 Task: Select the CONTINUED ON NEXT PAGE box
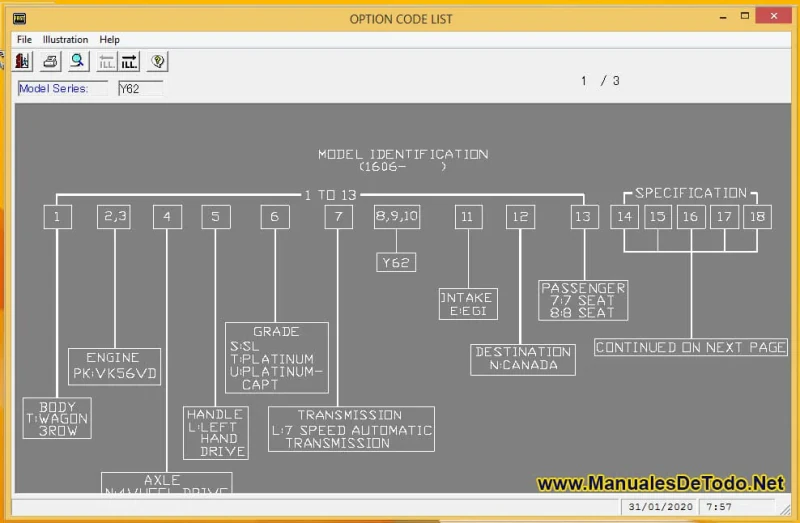point(690,347)
